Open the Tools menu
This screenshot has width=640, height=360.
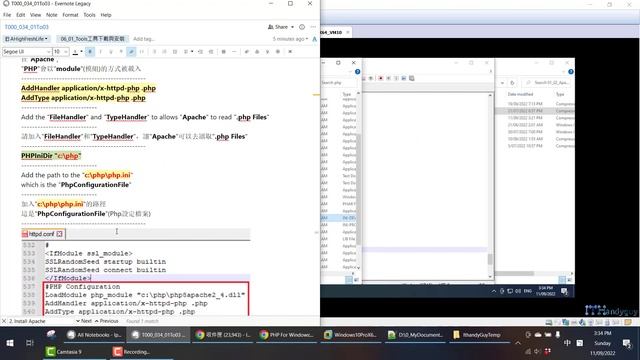click(89, 15)
